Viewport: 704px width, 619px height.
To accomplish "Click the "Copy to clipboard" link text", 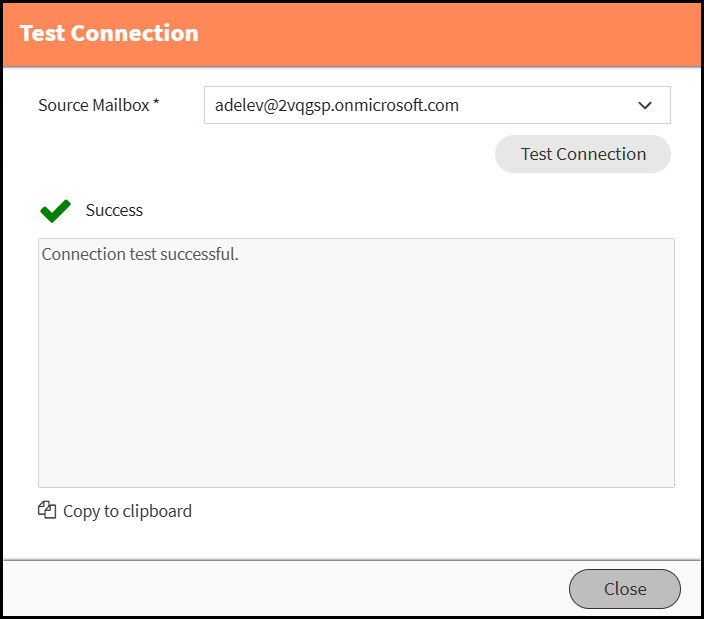I will tap(127, 511).
